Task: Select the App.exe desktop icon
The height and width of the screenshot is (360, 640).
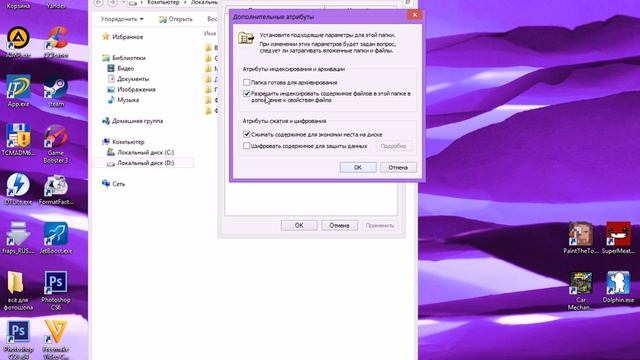Action: pyautogui.click(x=18, y=91)
